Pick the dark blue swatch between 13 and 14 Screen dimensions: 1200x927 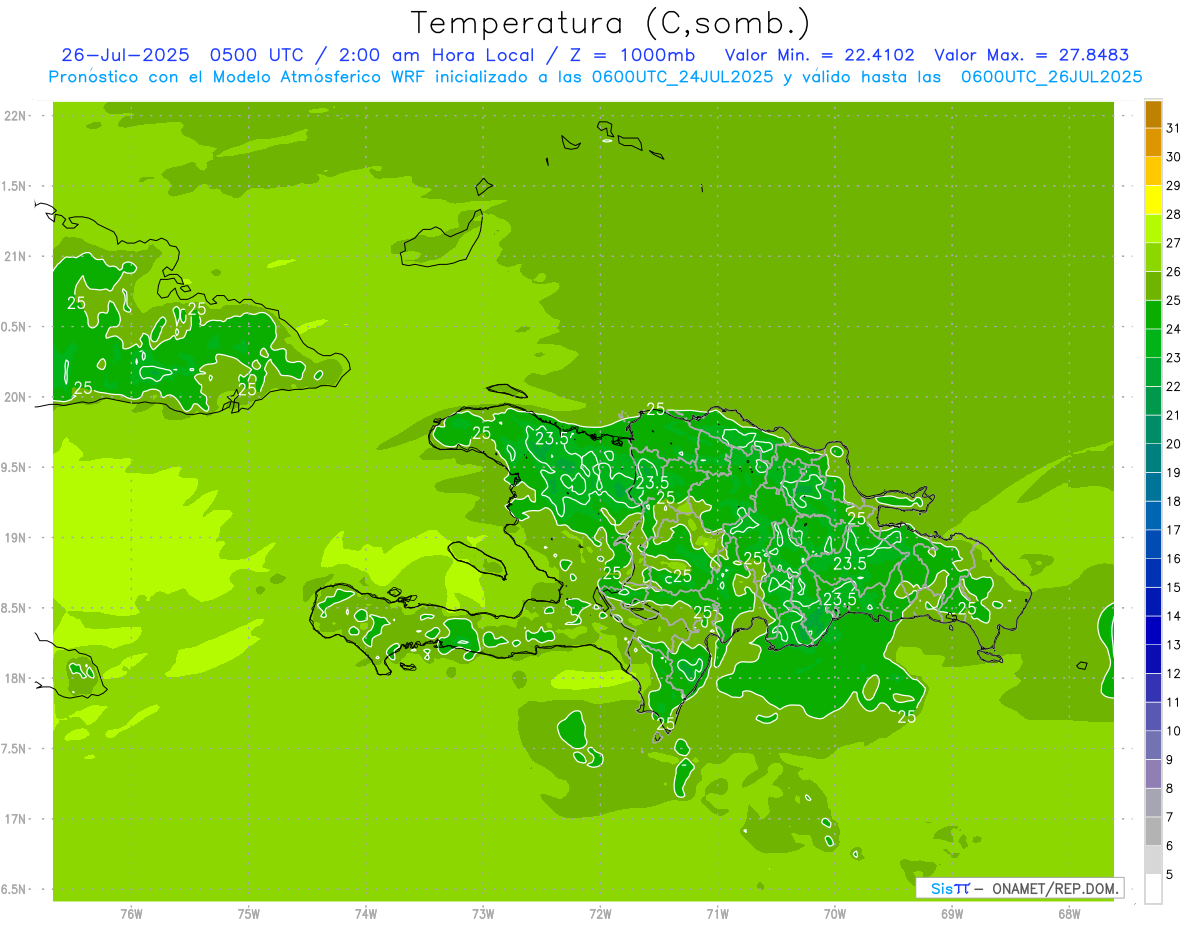(1153, 631)
